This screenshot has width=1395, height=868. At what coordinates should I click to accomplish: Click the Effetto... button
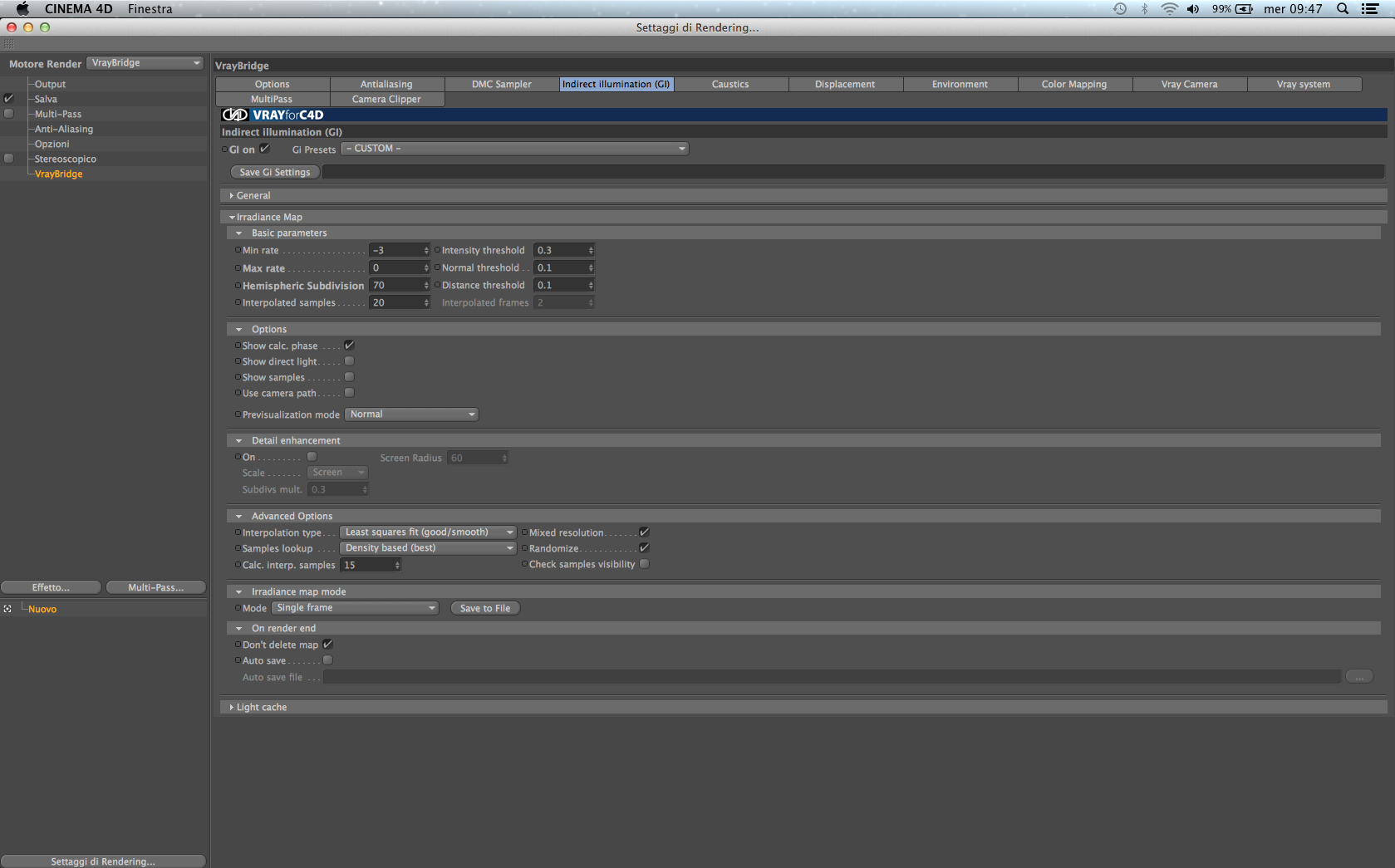(51, 587)
